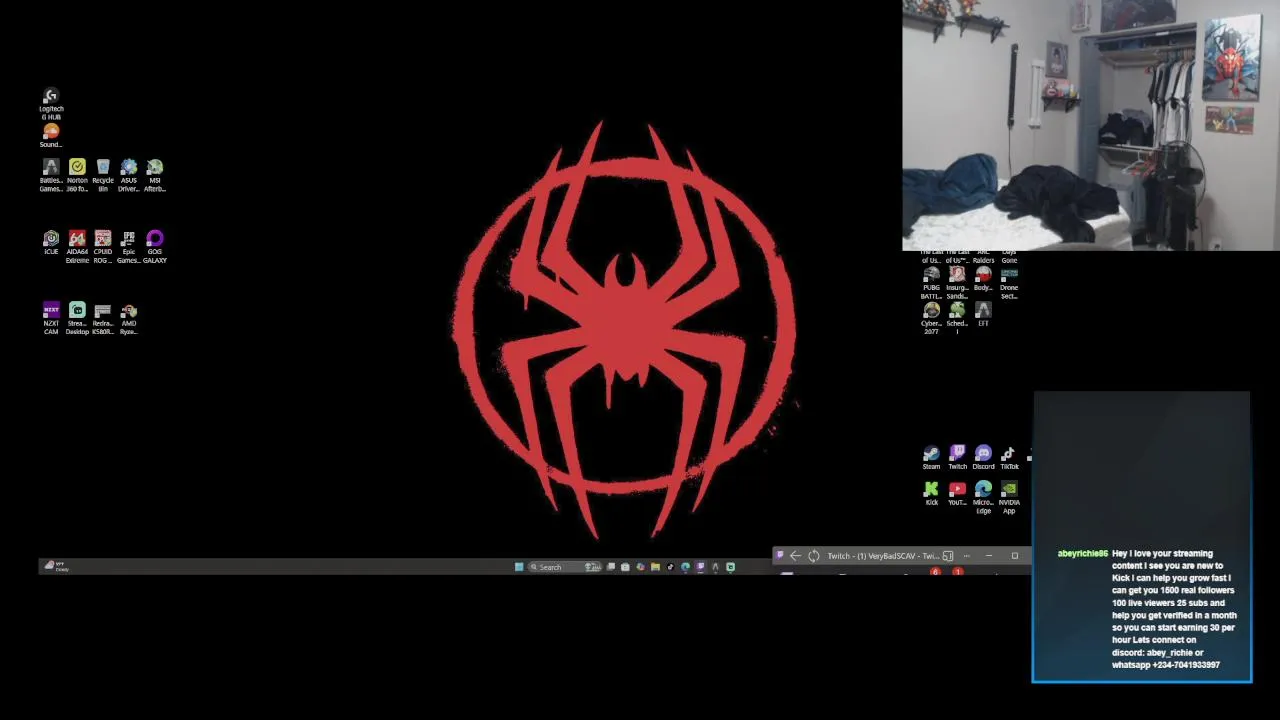Open the CPUID ROG shortcut
Screen dimensions: 1280x720
coord(103,247)
